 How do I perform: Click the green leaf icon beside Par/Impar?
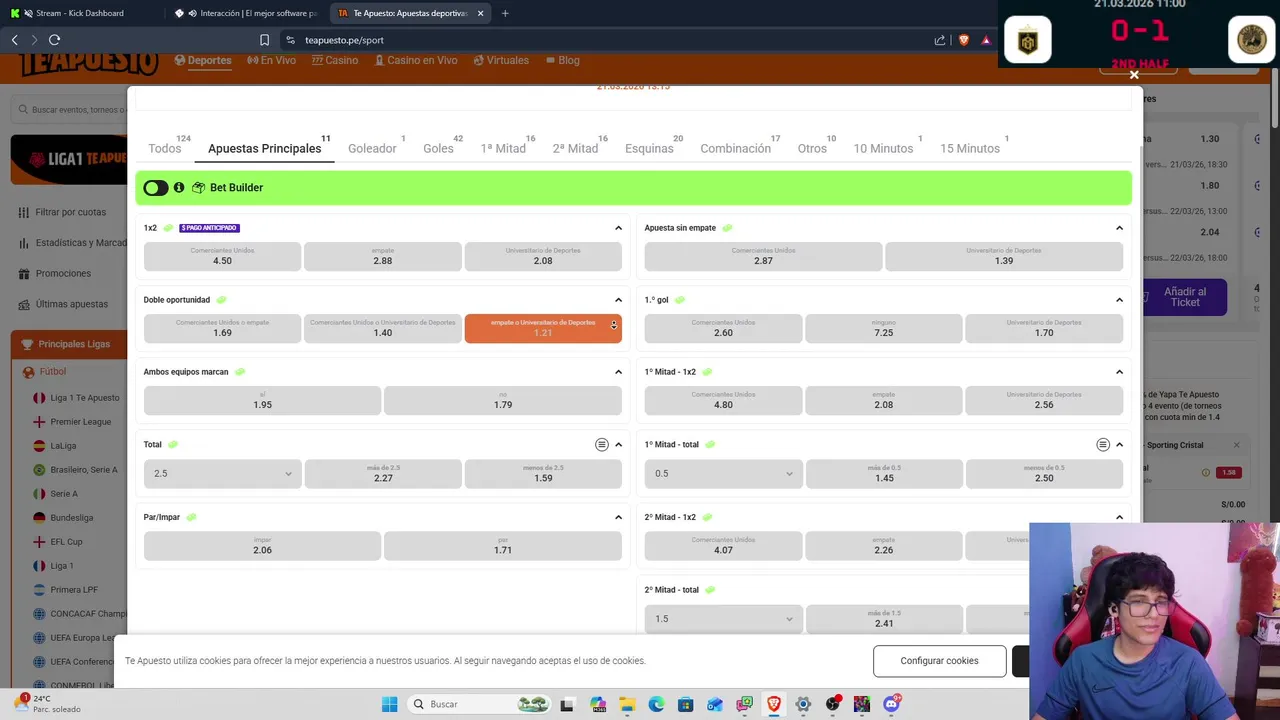coord(191,517)
